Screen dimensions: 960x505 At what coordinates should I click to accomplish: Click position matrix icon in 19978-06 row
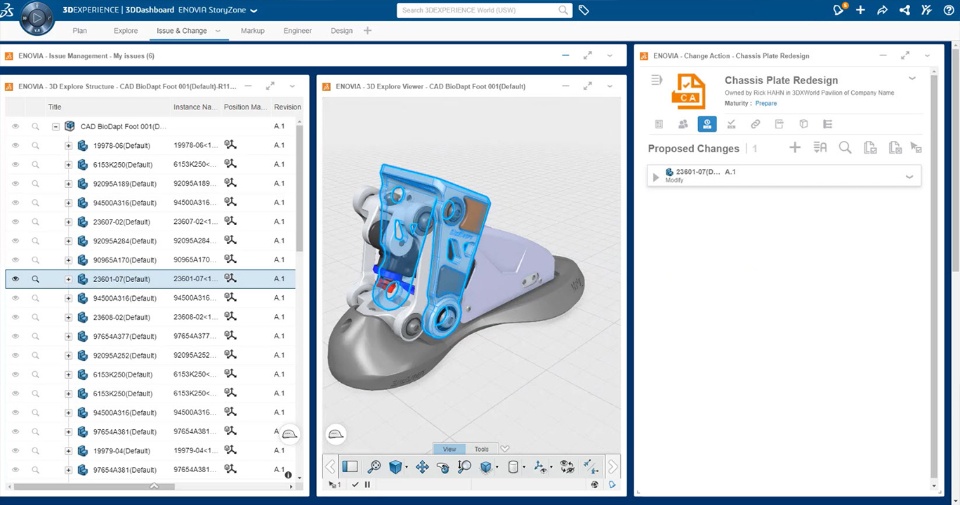(x=230, y=145)
